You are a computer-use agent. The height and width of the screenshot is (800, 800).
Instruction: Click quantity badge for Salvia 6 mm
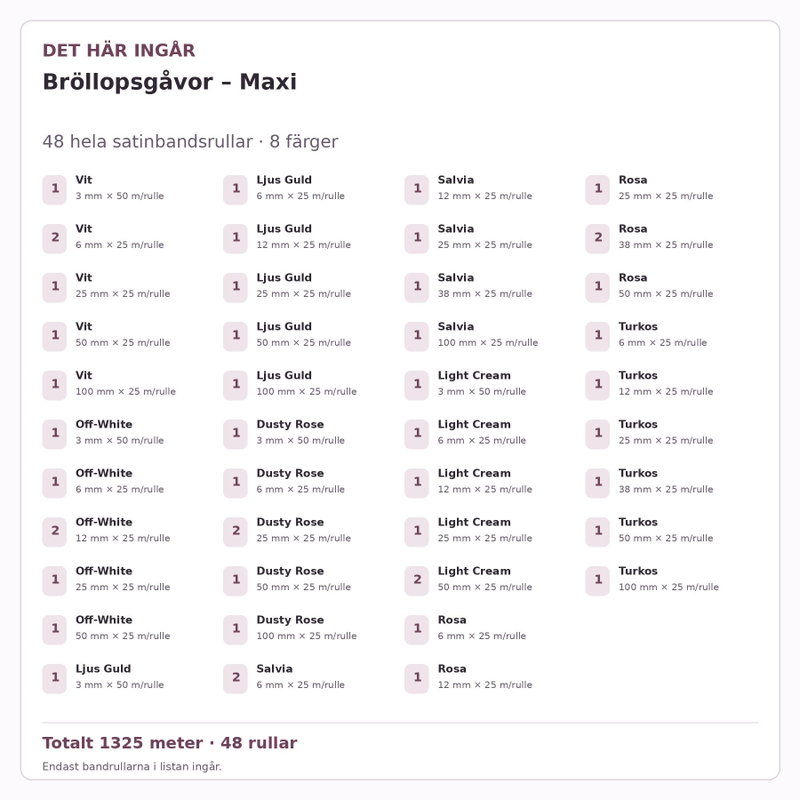235,678
